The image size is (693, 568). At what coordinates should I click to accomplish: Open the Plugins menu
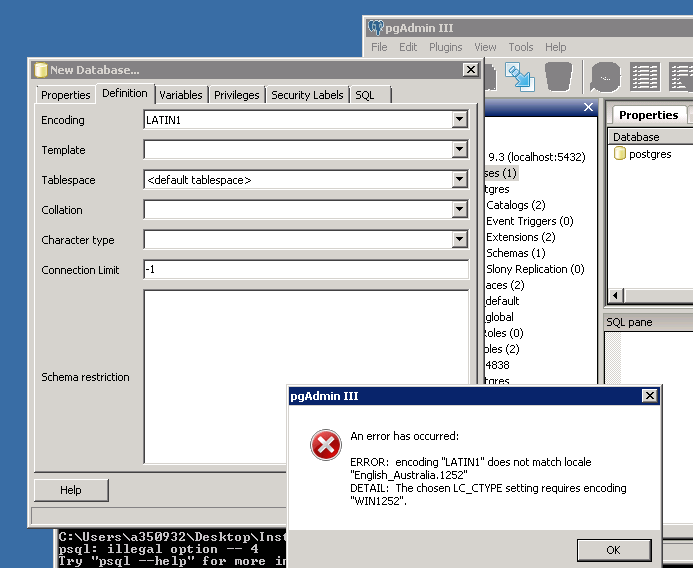click(x=445, y=47)
